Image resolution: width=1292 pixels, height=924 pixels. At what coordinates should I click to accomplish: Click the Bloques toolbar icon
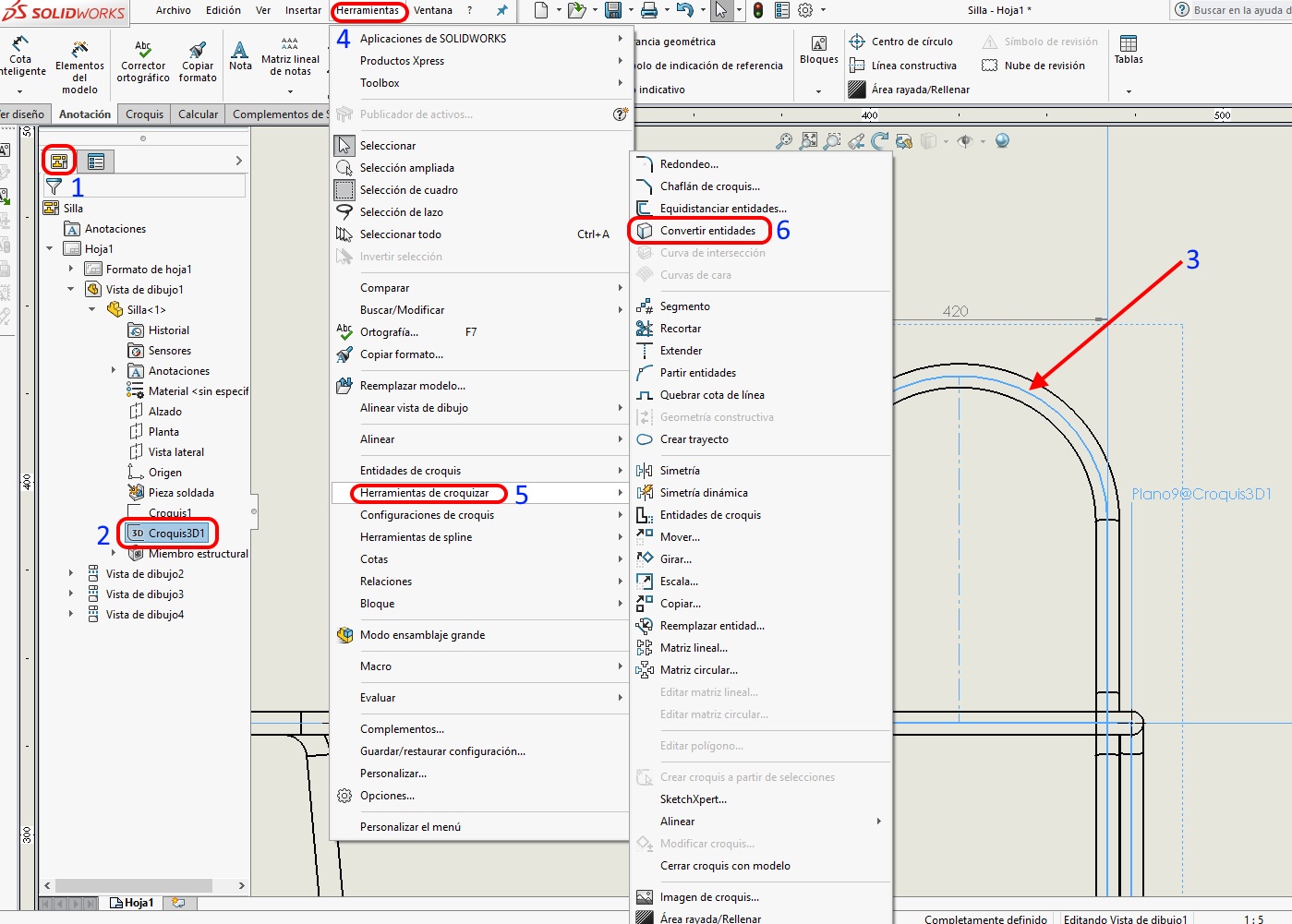(819, 51)
